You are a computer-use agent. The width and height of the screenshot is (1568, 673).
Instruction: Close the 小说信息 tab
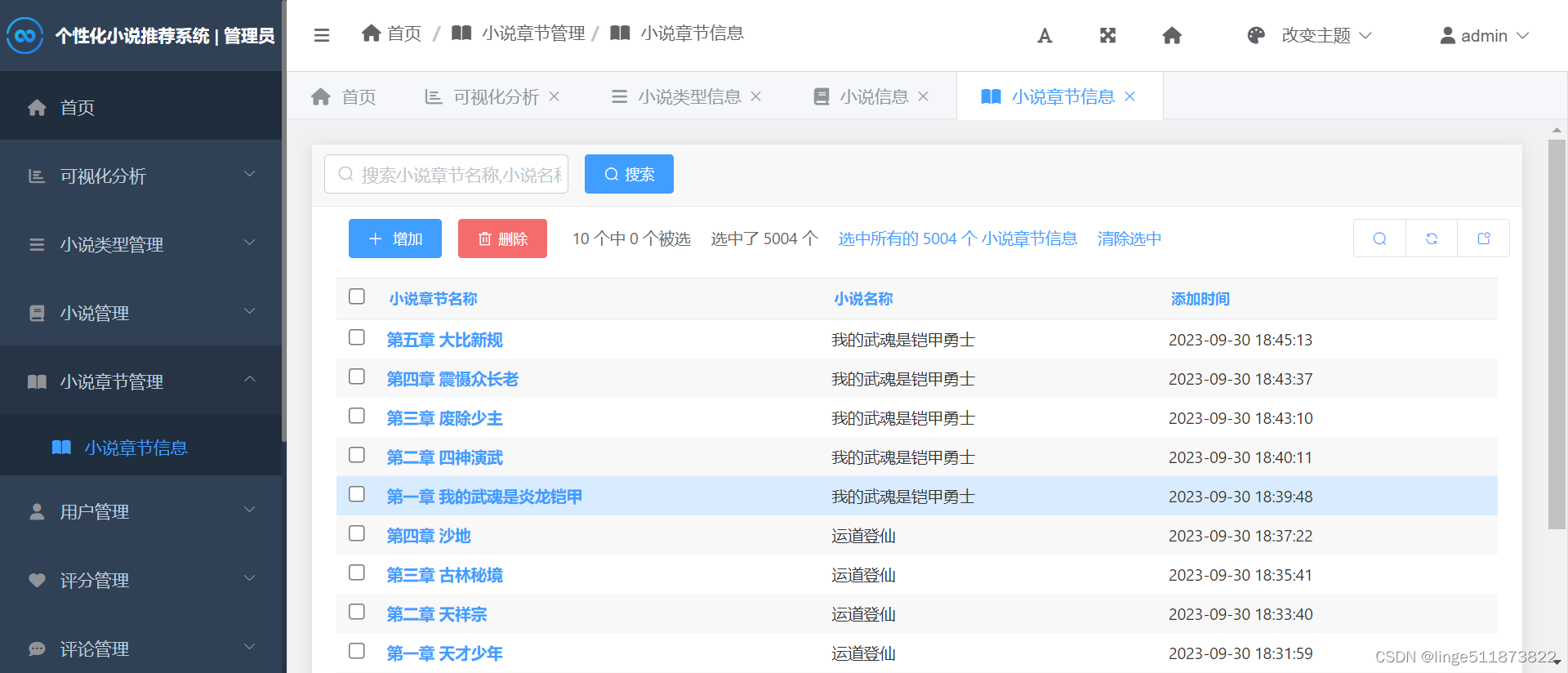click(923, 96)
